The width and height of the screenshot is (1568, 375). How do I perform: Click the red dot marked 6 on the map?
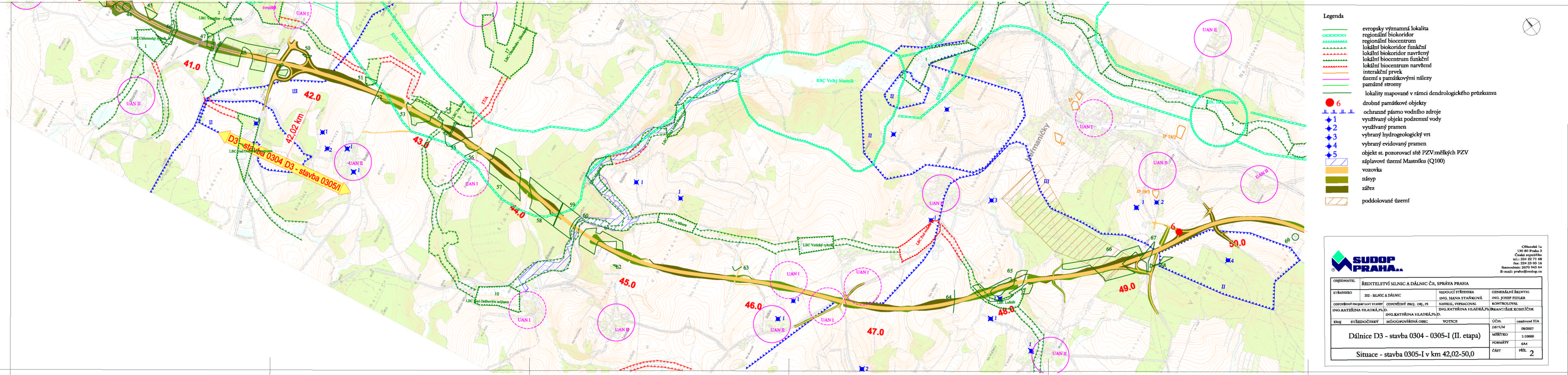[1179, 232]
